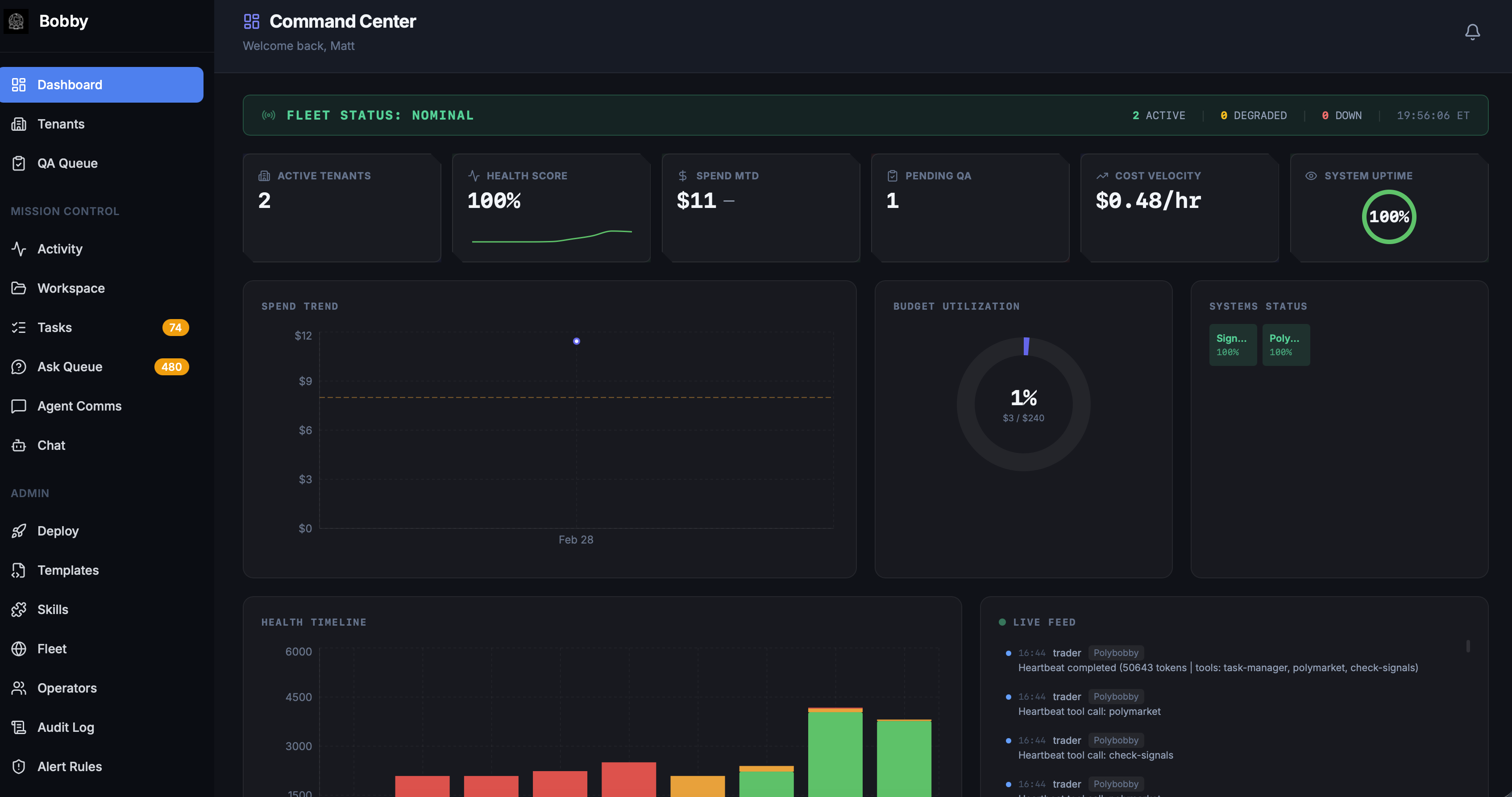Click the Tasks badge showing 74

click(x=174, y=328)
